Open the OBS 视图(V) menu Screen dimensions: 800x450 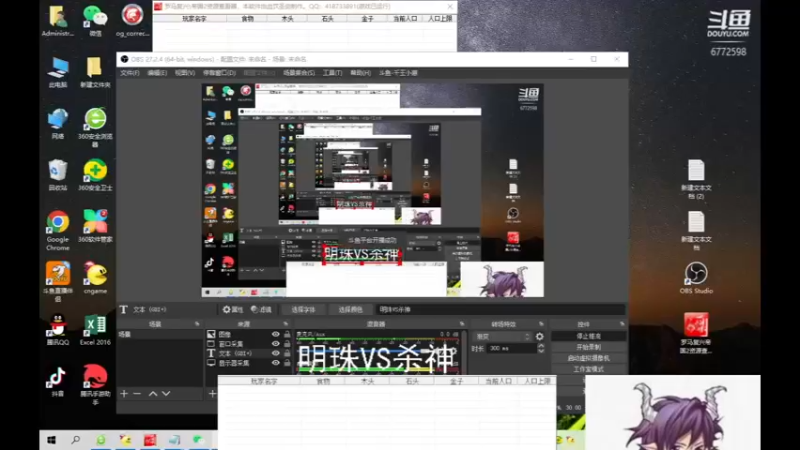pyautogui.click(x=185, y=73)
